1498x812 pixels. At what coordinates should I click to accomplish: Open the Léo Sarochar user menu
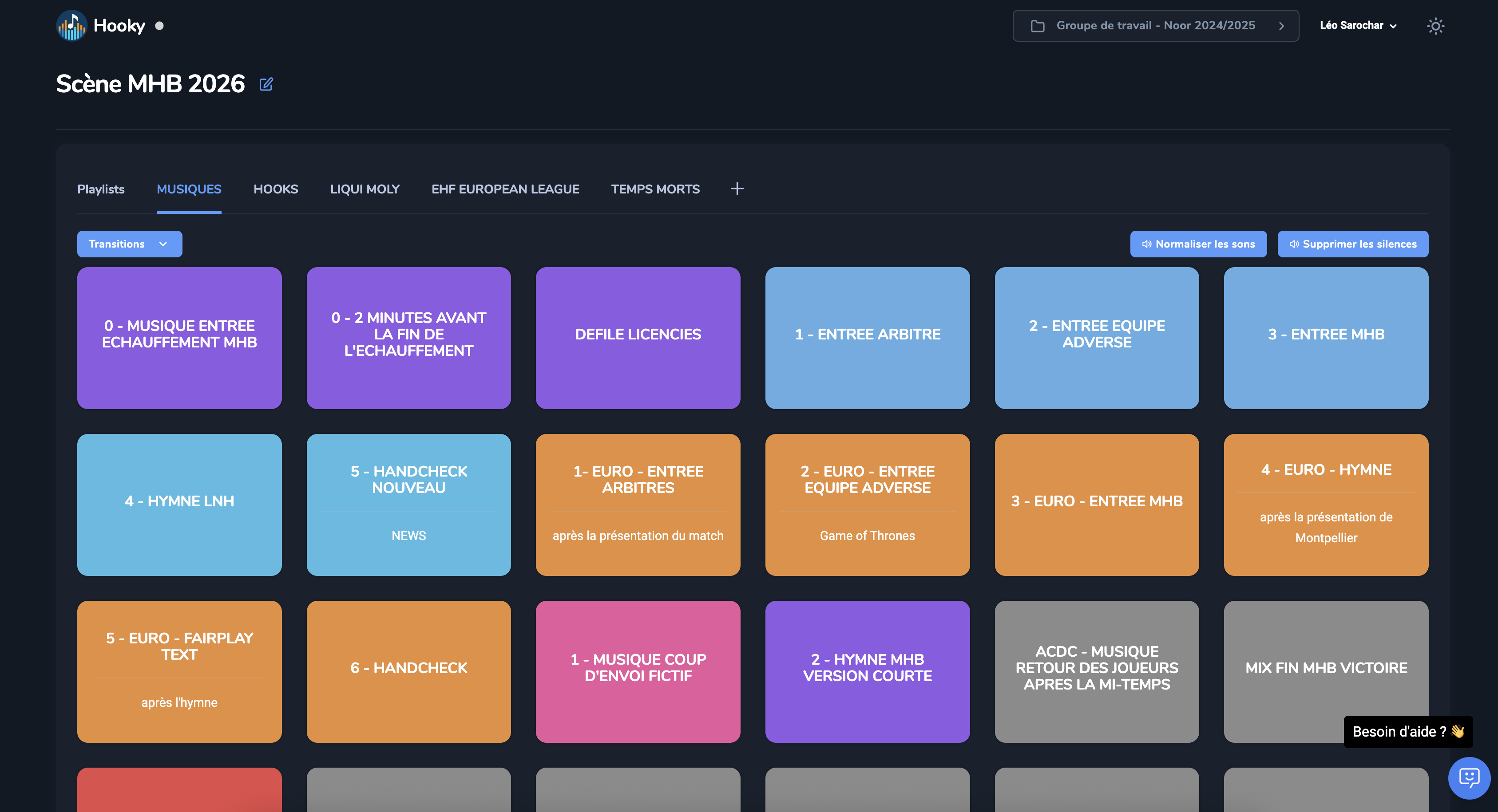click(x=1357, y=26)
